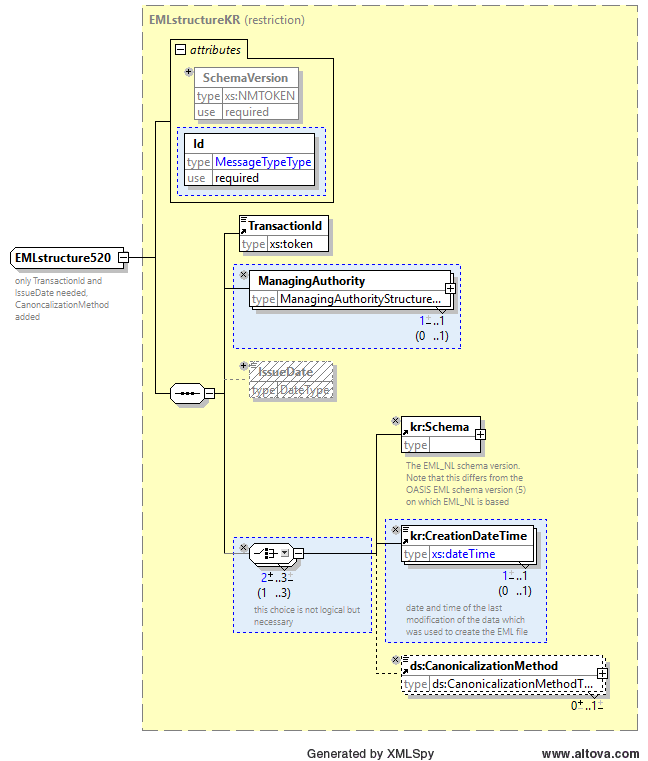Click the EML_NL schema version annotation

pyautogui.click(x=465, y=483)
